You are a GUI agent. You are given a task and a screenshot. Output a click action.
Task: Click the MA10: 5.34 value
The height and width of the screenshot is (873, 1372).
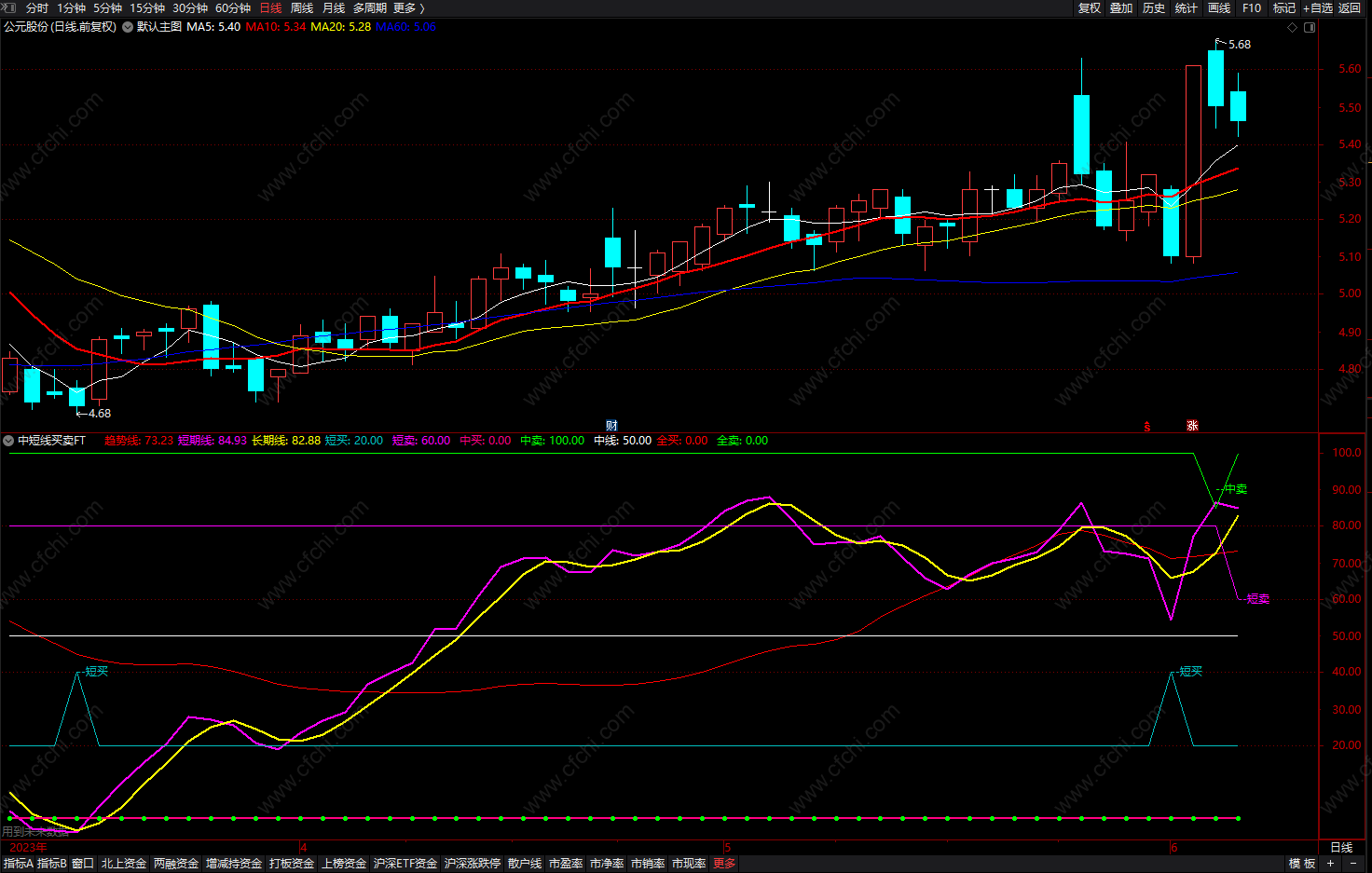pos(276,27)
